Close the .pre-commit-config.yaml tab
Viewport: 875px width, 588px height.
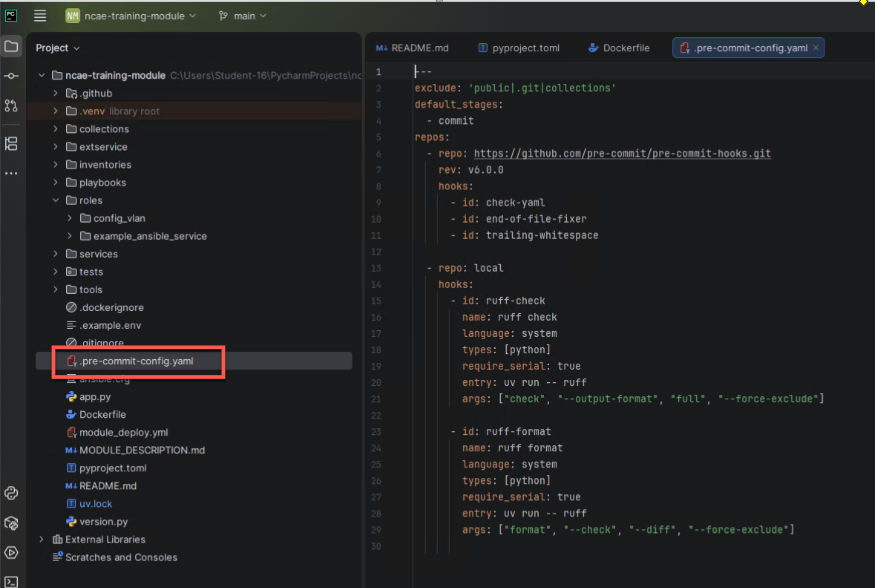pyautogui.click(x=816, y=48)
